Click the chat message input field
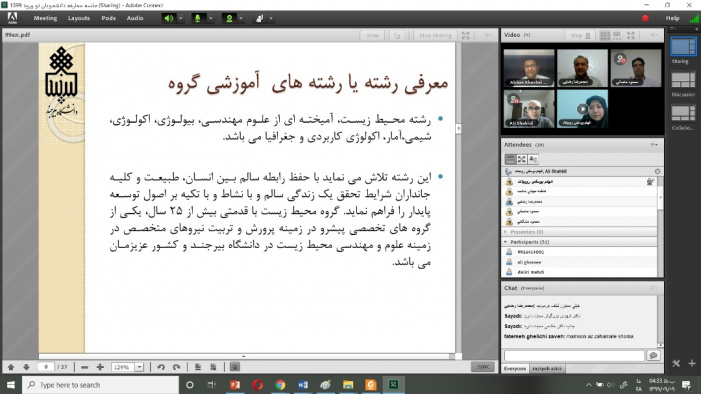This screenshot has height=394, width=701. pyautogui.click(x=574, y=356)
